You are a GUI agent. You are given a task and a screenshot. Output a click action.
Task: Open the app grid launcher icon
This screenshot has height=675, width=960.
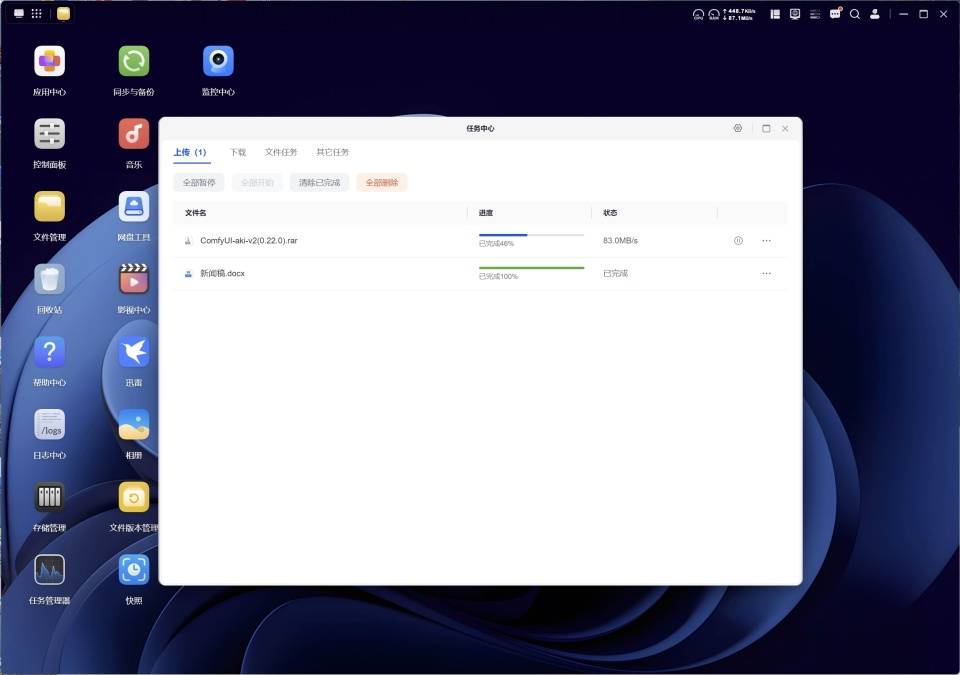[x=37, y=13]
